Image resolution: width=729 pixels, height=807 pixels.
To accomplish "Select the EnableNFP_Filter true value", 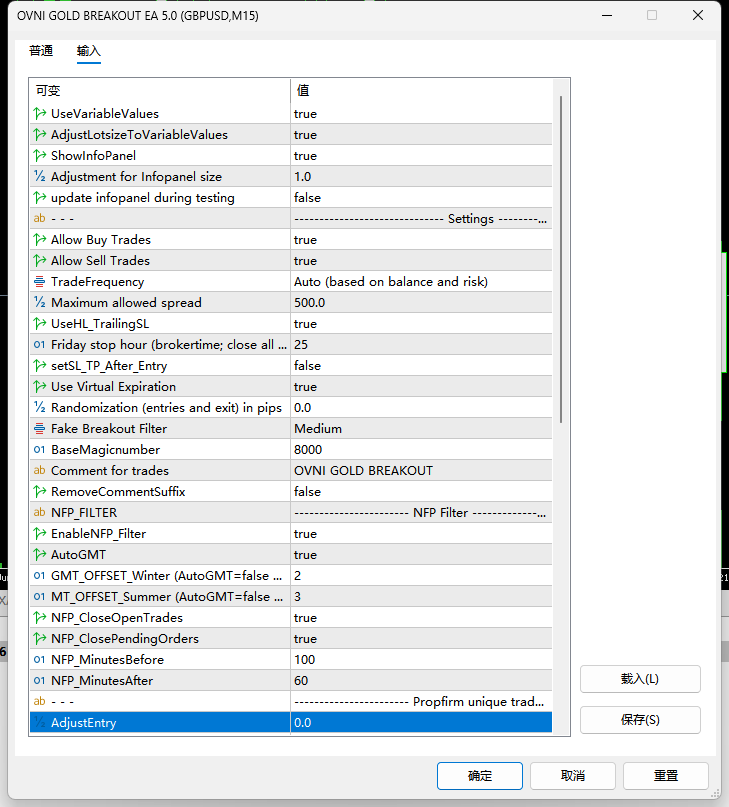I will (421, 534).
